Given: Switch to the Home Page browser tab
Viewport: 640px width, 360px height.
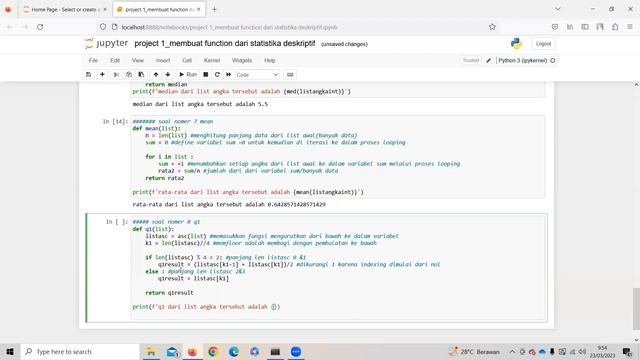Looking at the screenshot, I should point(63,9).
